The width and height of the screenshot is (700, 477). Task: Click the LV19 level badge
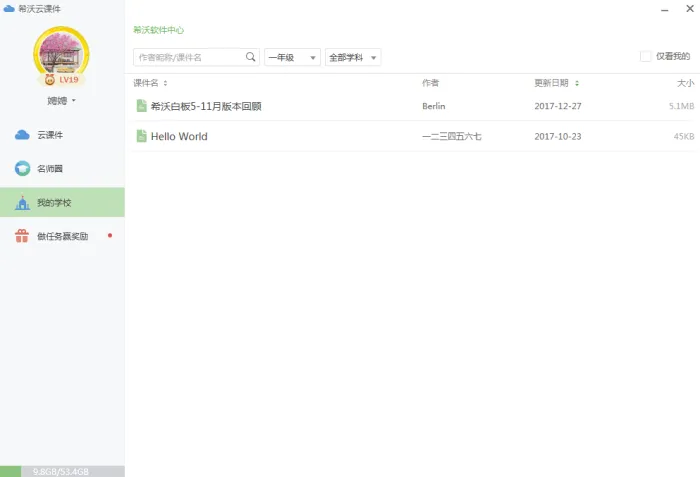click(x=61, y=80)
